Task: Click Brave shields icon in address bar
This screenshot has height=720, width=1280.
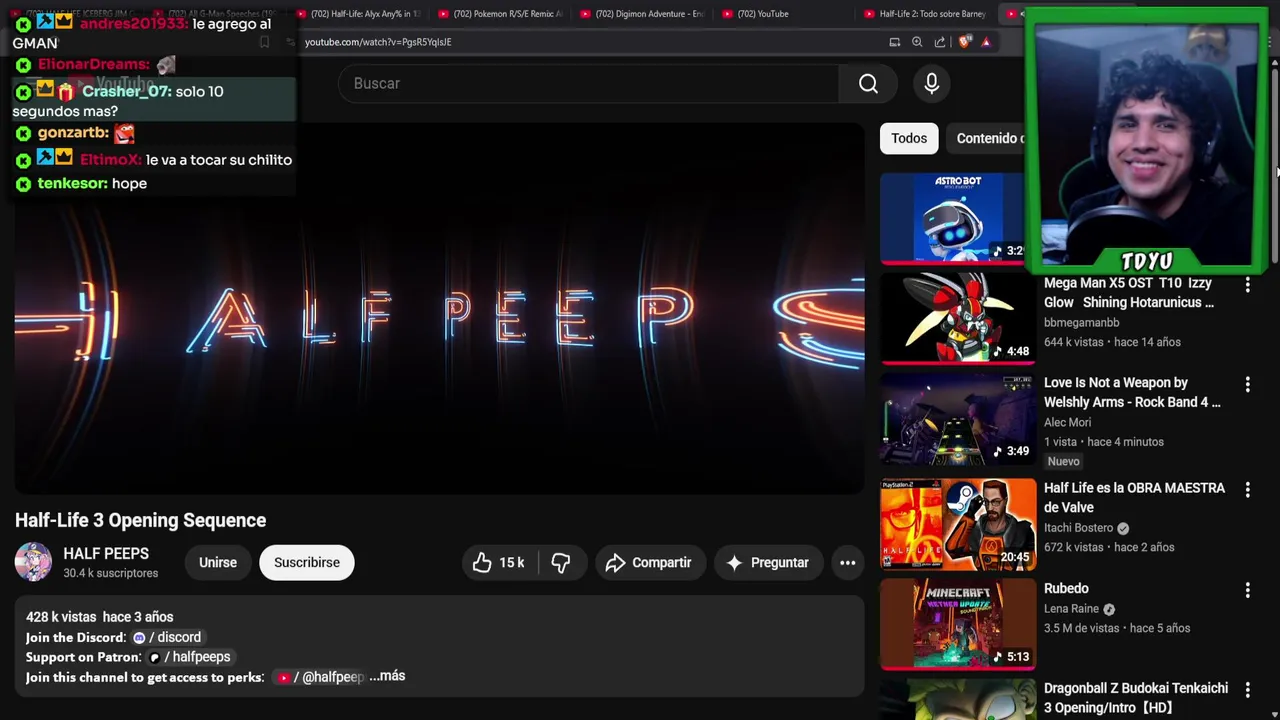Action: coord(964,42)
